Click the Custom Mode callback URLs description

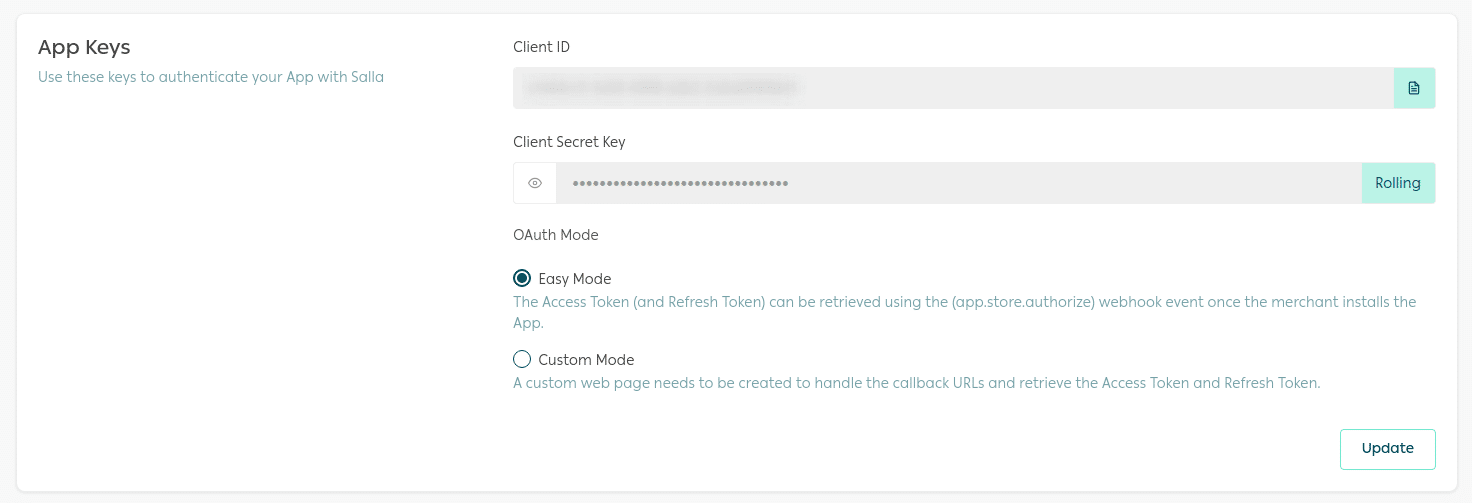tap(916, 383)
